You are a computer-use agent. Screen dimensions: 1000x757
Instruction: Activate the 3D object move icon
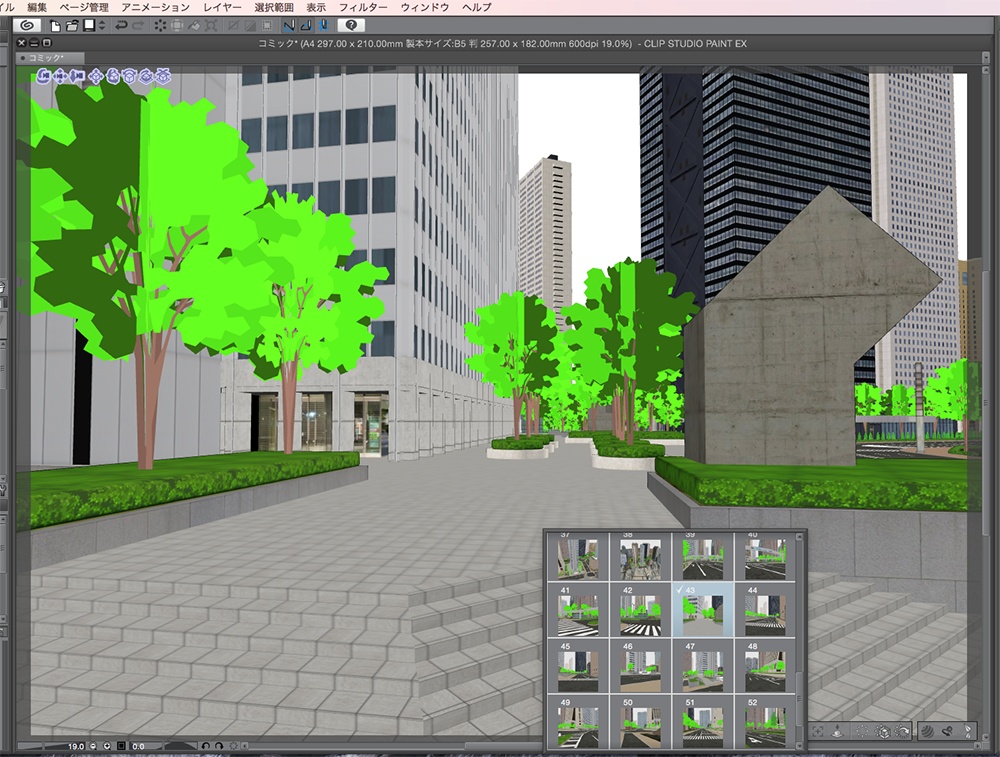pos(94,77)
